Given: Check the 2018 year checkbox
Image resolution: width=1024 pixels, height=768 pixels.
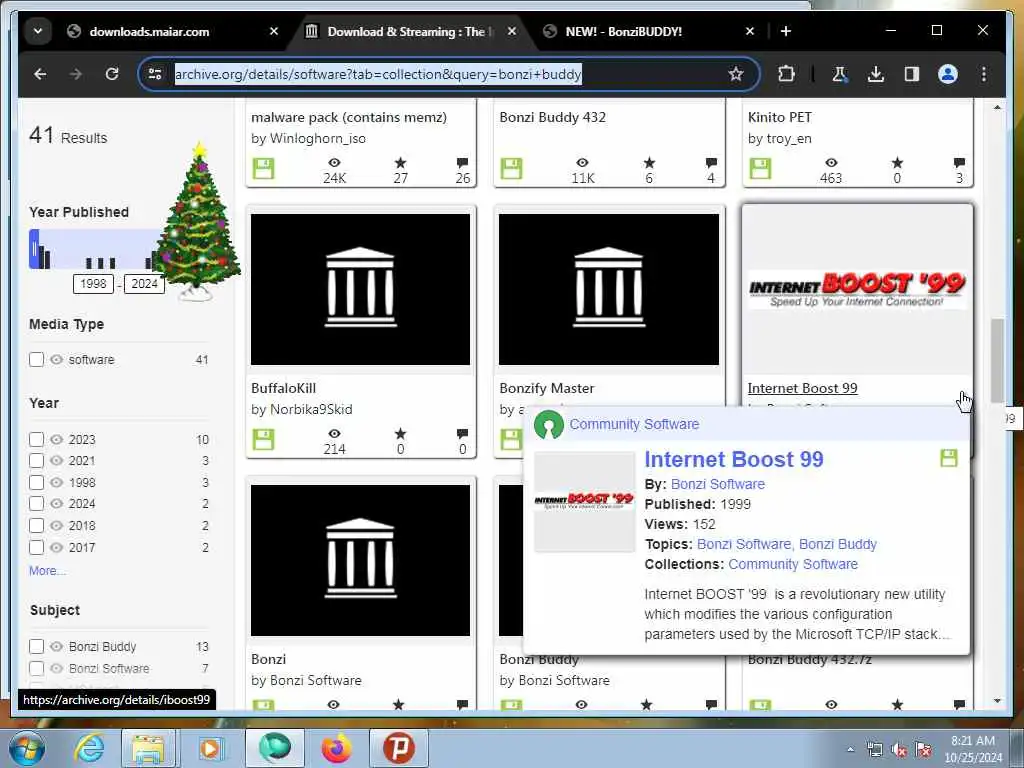Looking at the screenshot, I should pos(37,525).
